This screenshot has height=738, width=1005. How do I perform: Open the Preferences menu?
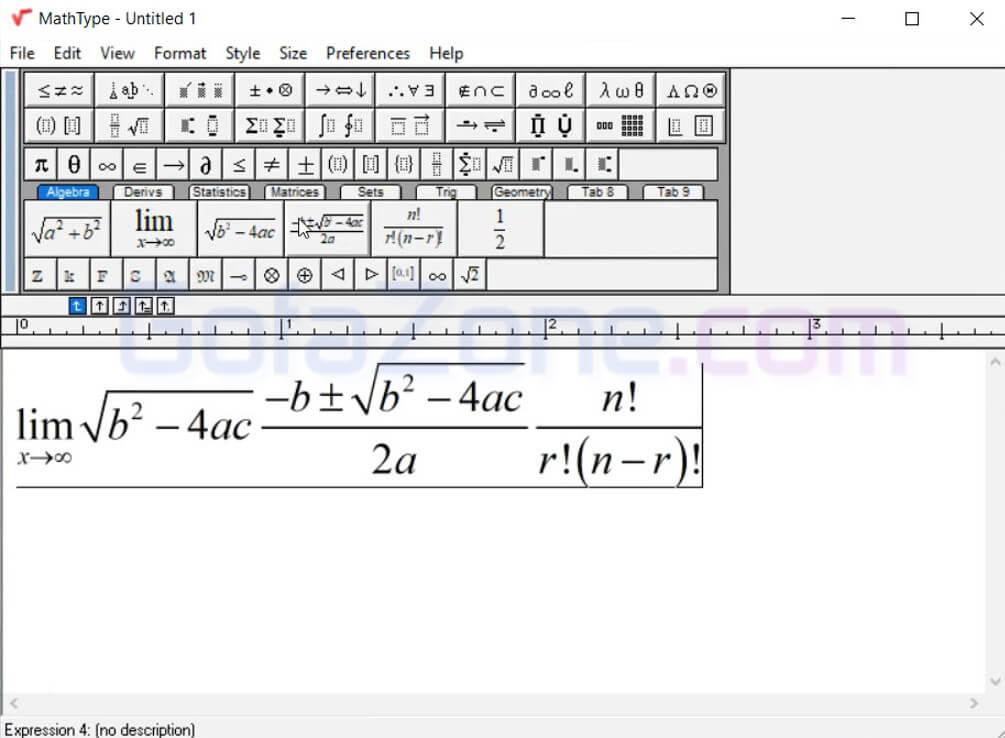[367, 53]
